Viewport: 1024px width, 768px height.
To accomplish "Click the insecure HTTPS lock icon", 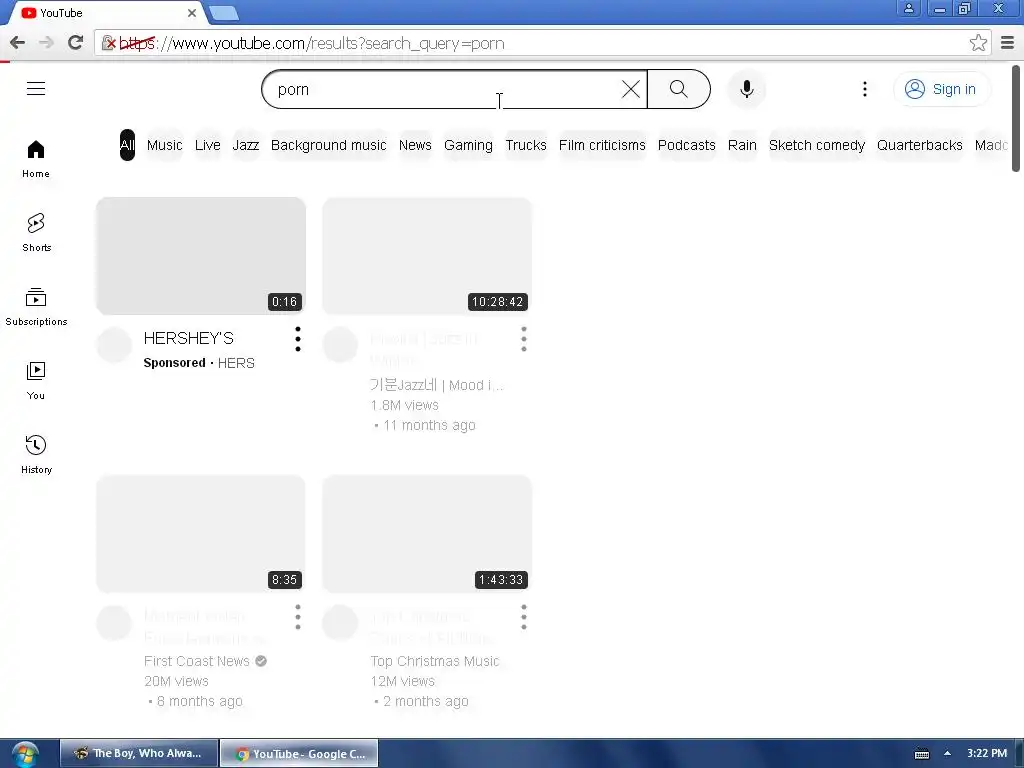I will pos(109,43).
